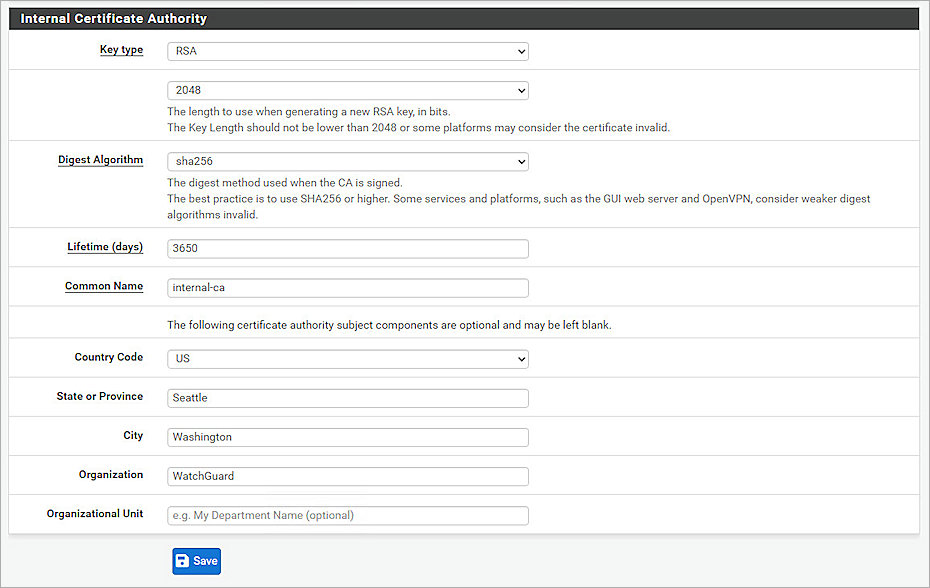930x588 pixels.
Task: Select the Lifetime field containing 3650
Action: [x=347, y=248]
